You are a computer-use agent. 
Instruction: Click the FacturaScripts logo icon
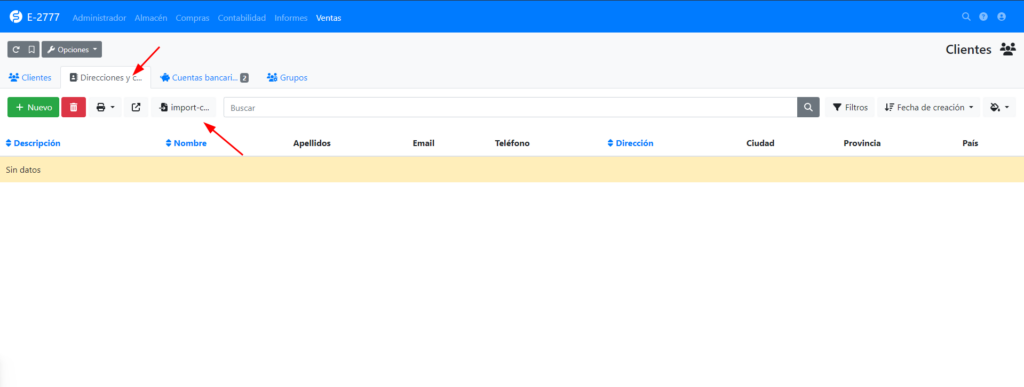pyautogui.click(x=16, y=17)
